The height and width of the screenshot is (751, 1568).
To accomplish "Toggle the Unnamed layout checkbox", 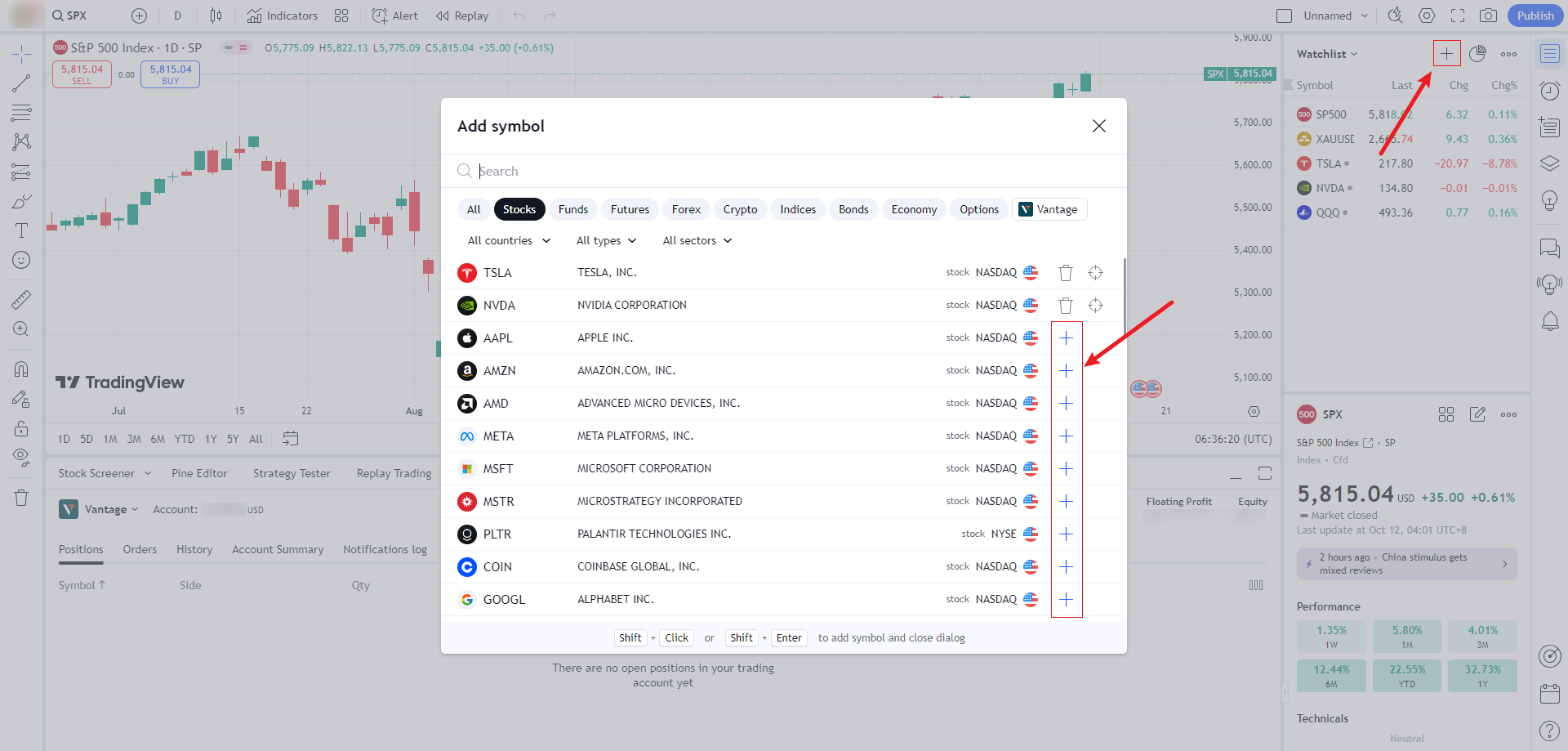I will [1285, 16].
